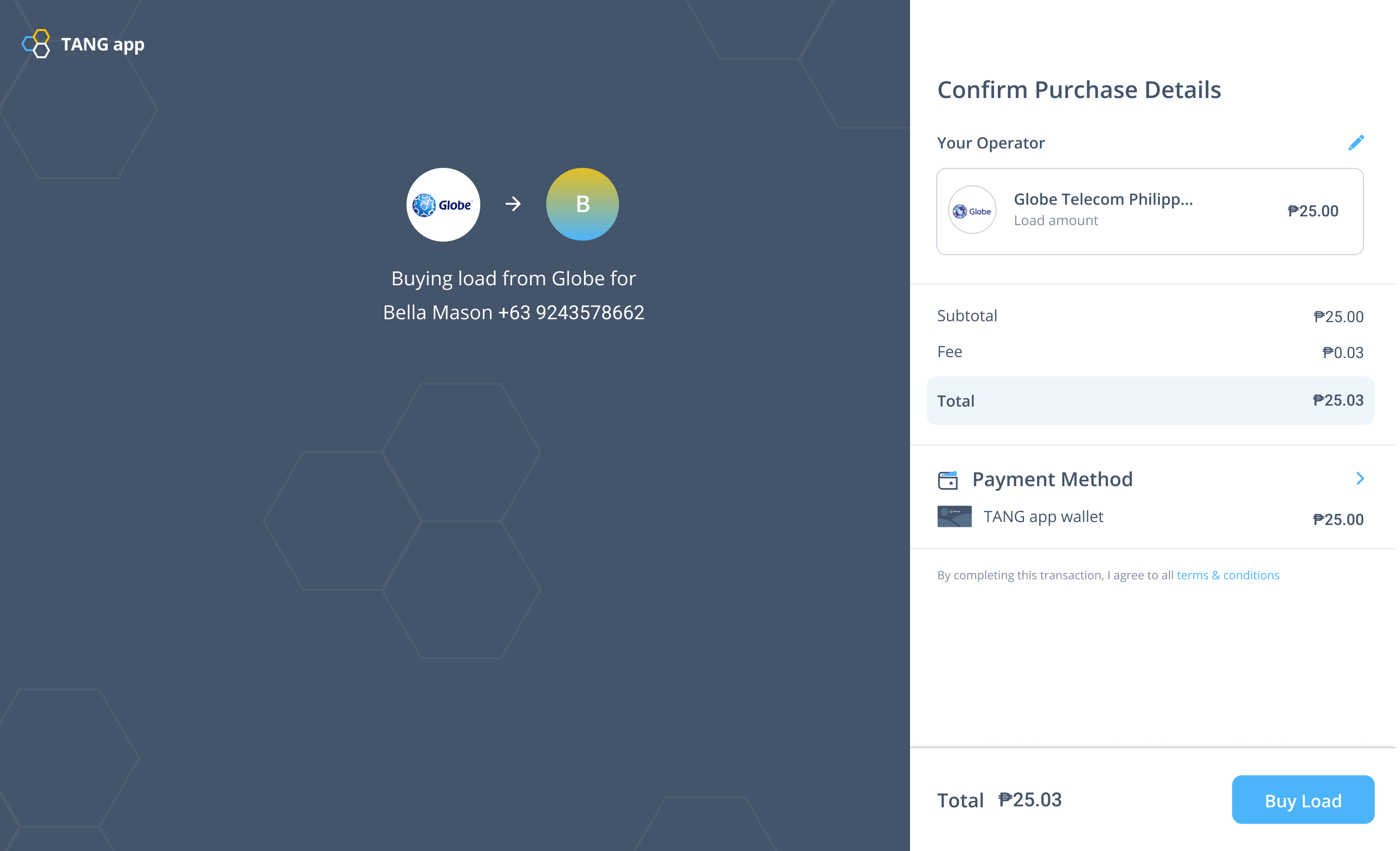Click the Total label in highlighted row
The height and width of the screenshot is (851, 1400).
click(955, 400)
